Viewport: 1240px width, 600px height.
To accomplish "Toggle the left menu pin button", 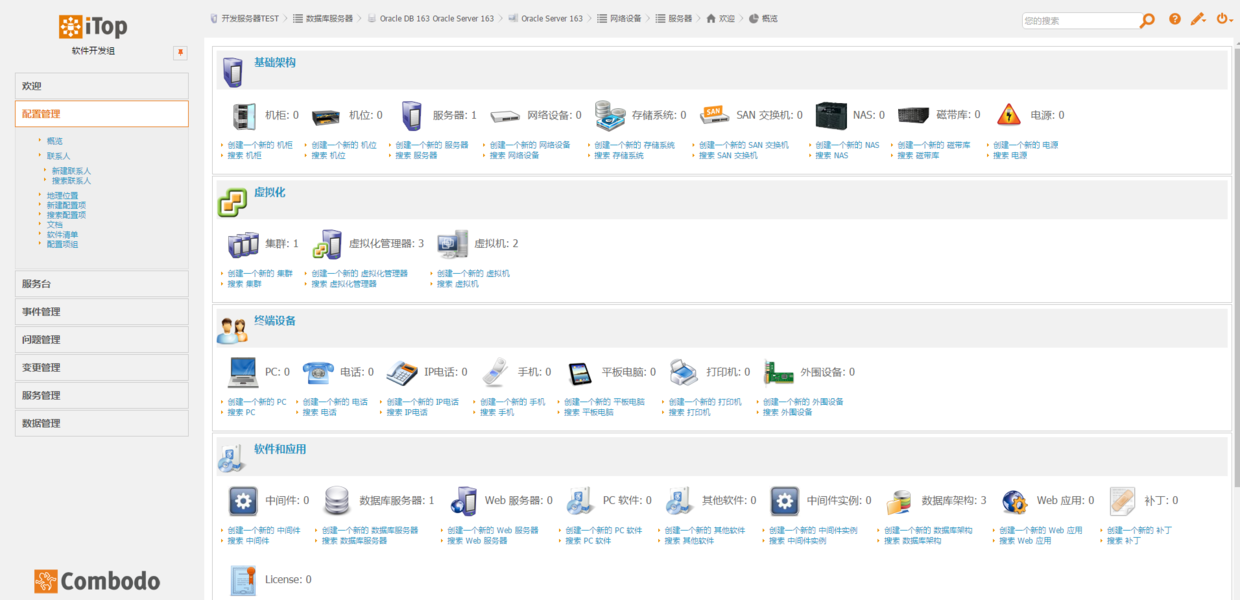I will [x=181, y=52].
